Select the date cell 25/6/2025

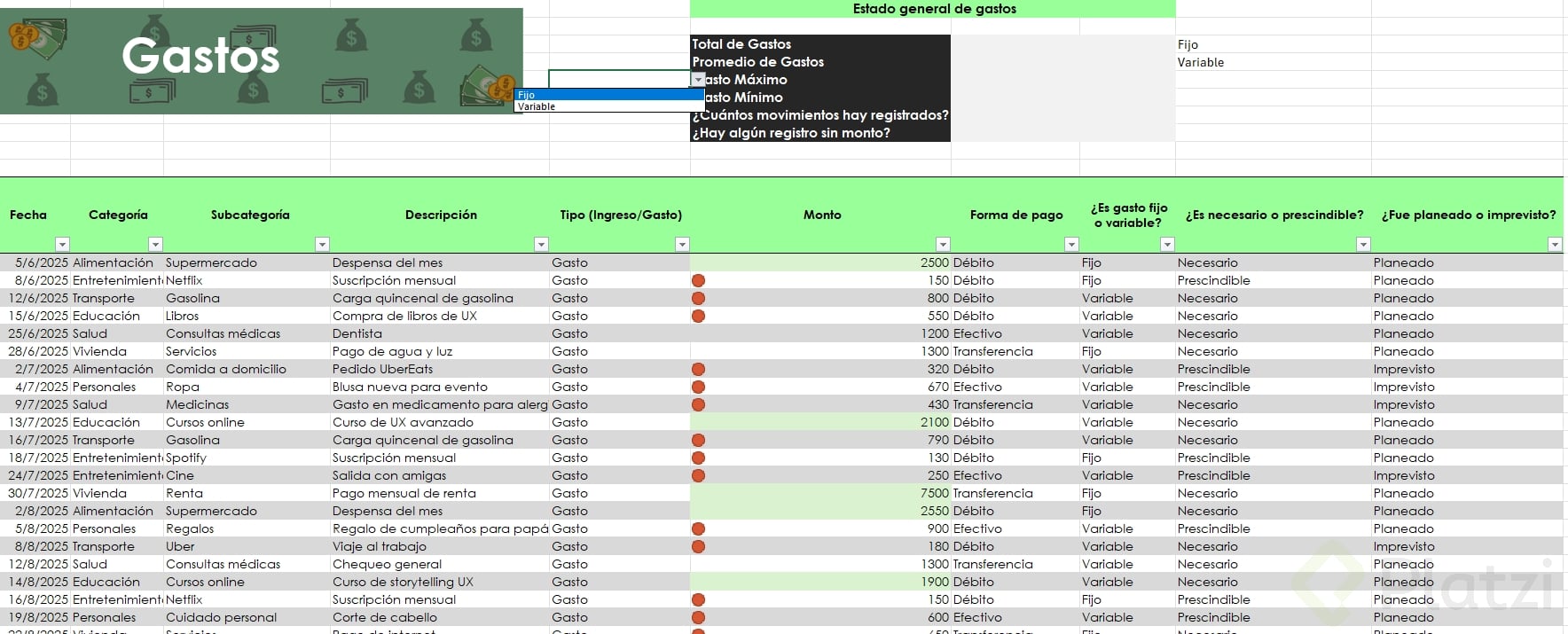[x=35, y=333]
